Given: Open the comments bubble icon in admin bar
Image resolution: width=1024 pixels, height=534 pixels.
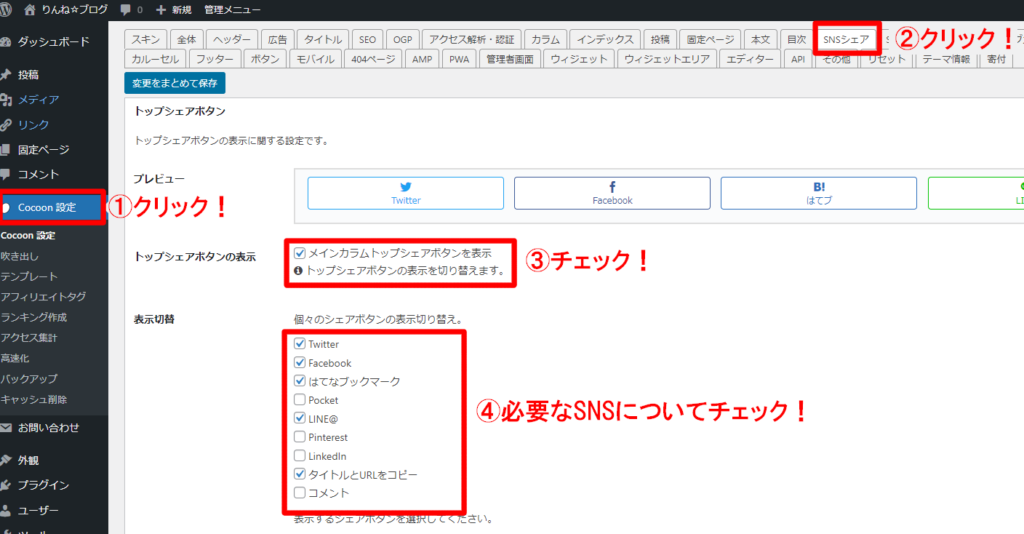Looking at the screenshot, I should coord(125,10).
